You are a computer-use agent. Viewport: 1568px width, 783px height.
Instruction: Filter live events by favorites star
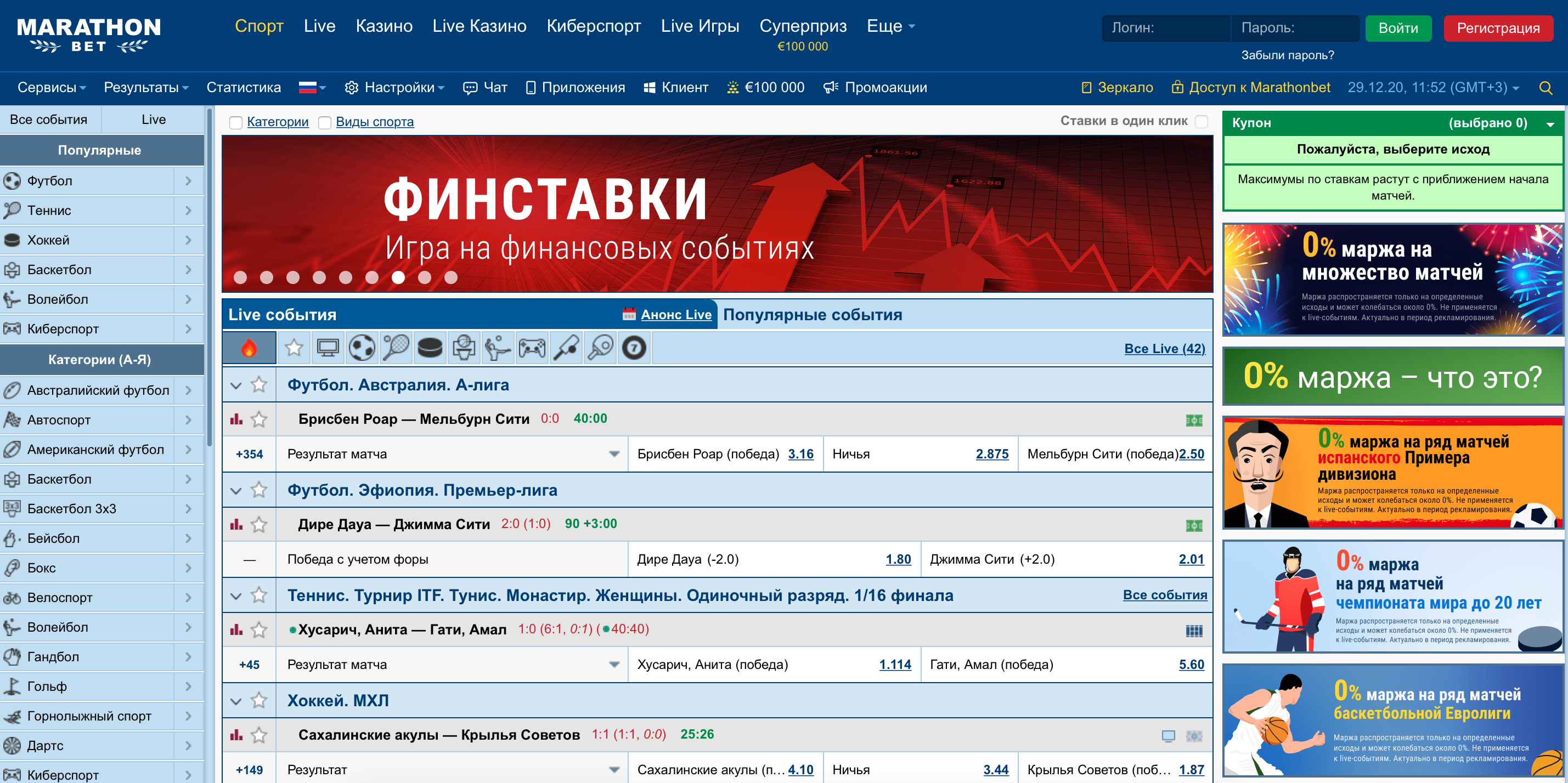click(x=294, y=348)
